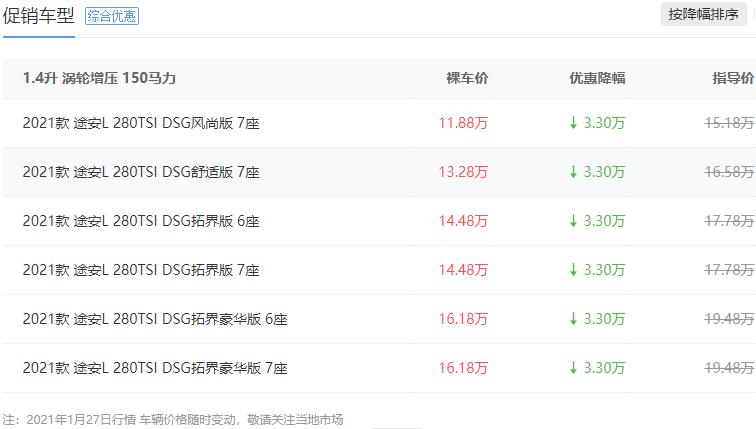The image size is (756, 429).
Task: Sort by 按降幅排序 button
Action: coord(703,14)
